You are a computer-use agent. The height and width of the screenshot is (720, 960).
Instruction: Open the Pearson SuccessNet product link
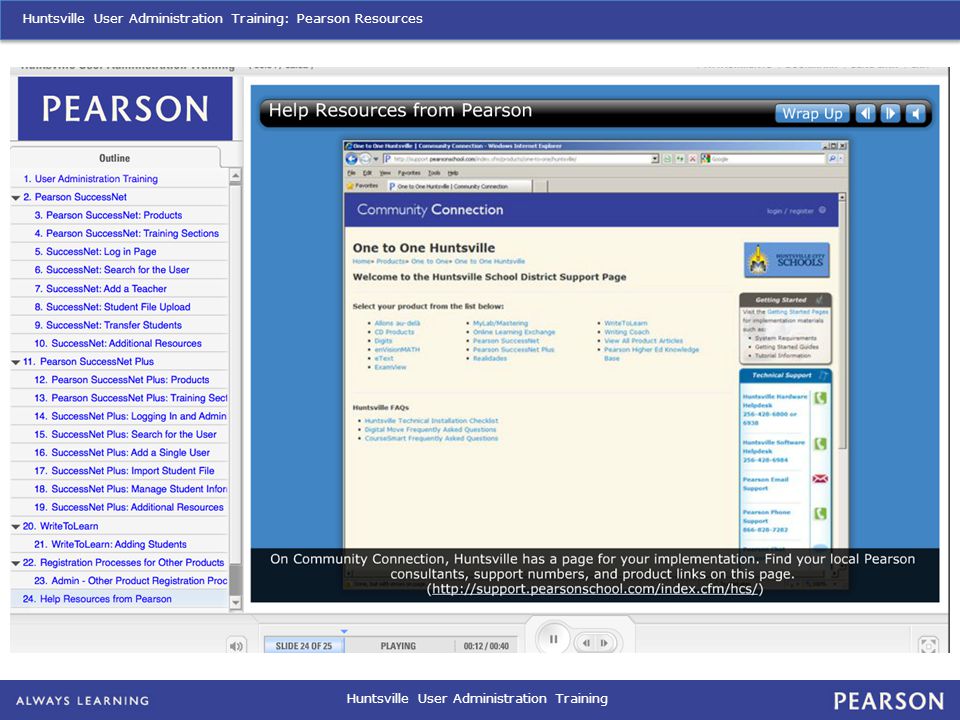pos(506,341)
